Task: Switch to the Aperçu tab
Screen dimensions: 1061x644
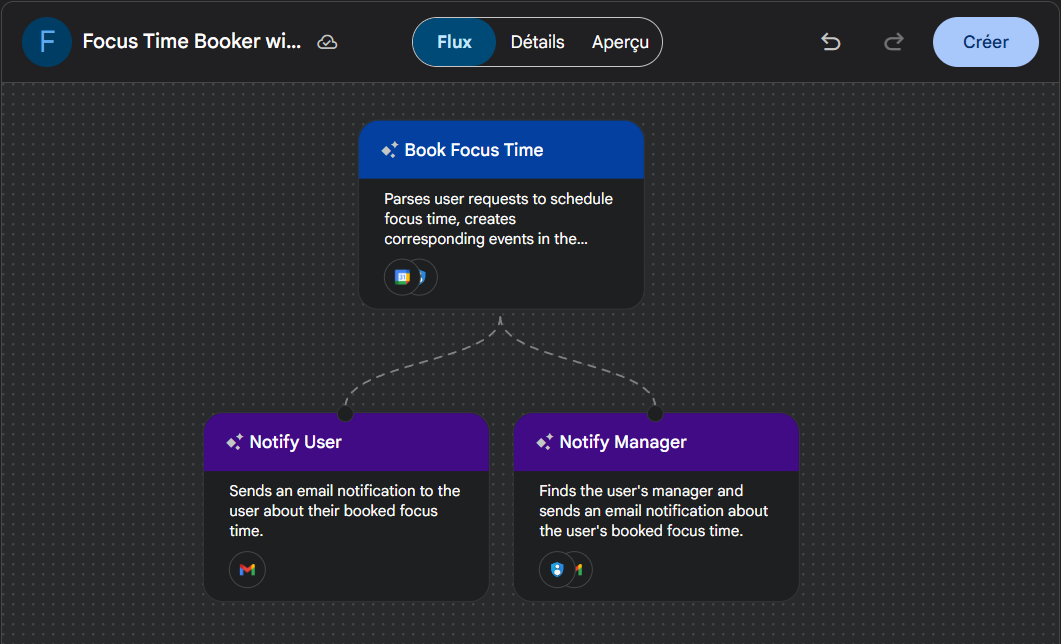Action: (620, 42)
